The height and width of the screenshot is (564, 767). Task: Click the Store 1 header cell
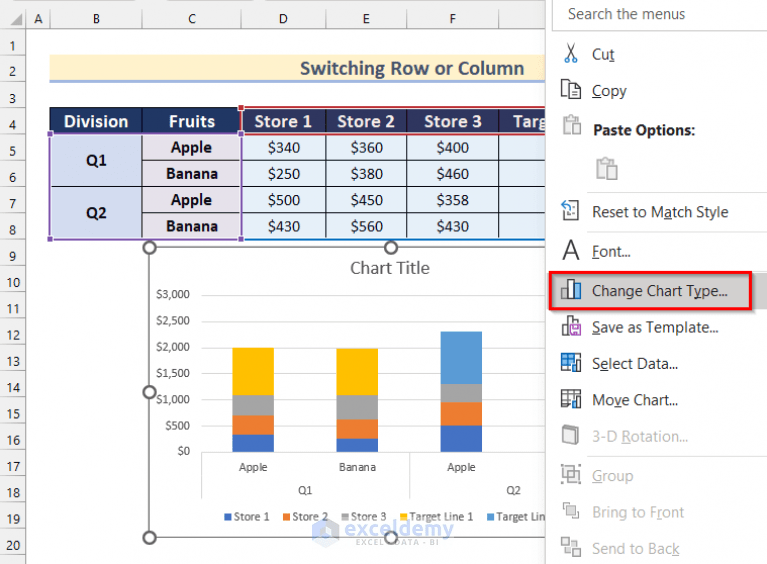[x=283, y=121]
